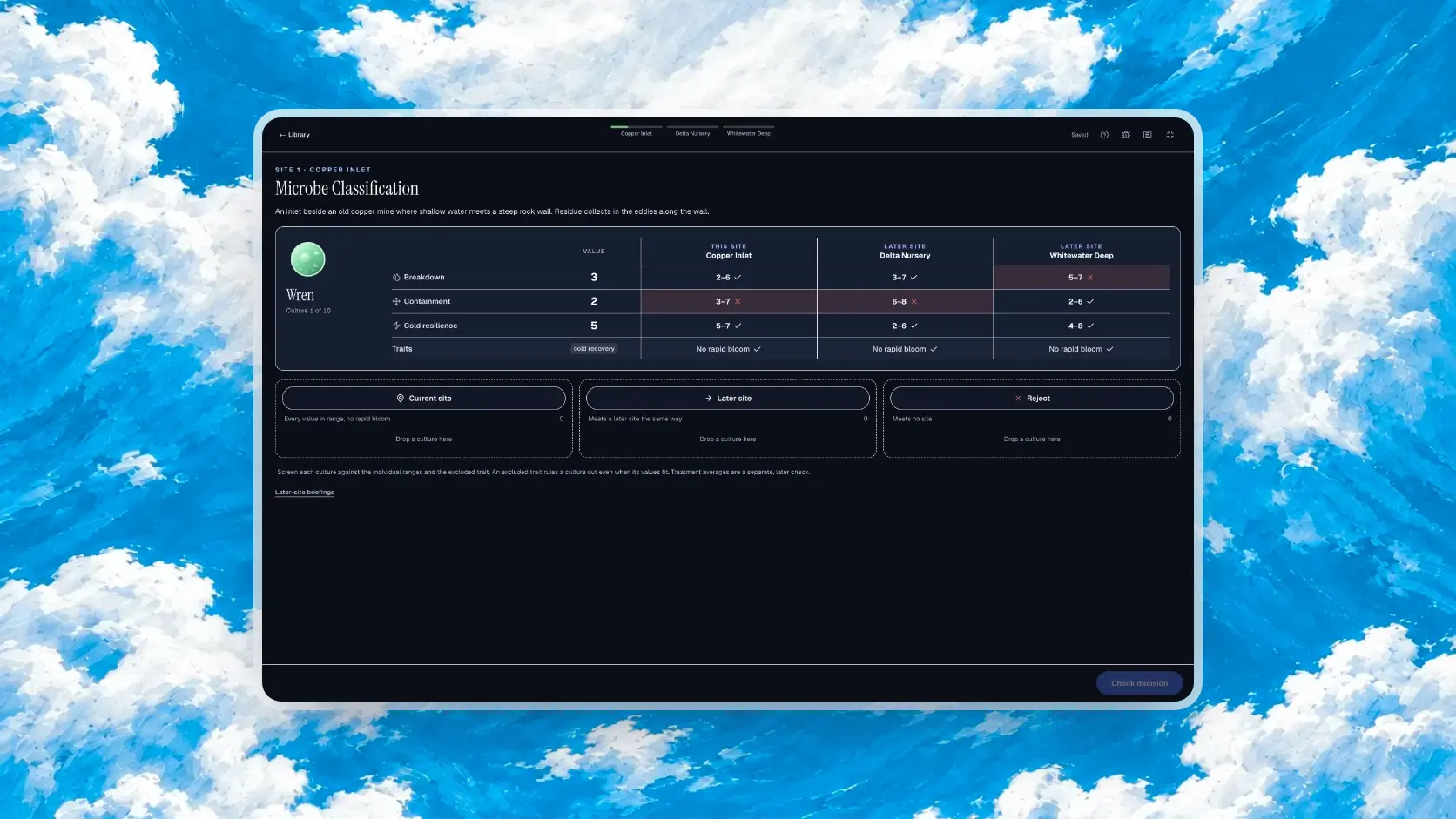
Task: Click the Cold resilience value "5"
Action: (x=594, y=326)
